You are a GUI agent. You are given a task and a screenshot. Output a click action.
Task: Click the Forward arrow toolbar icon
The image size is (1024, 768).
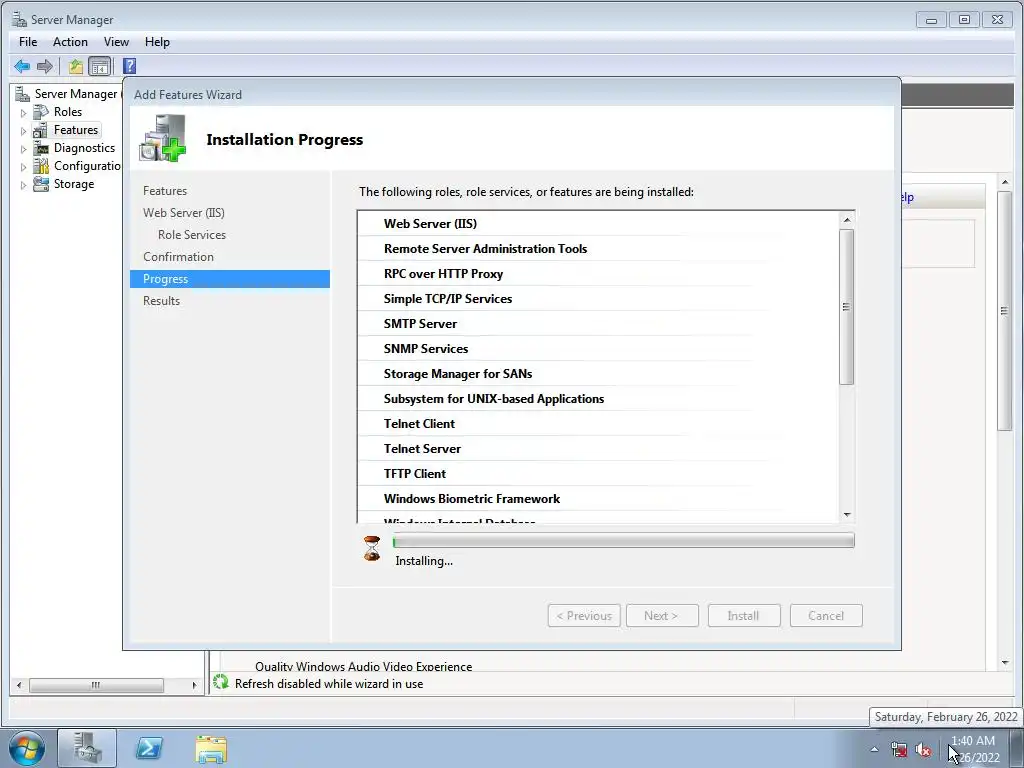44,66
